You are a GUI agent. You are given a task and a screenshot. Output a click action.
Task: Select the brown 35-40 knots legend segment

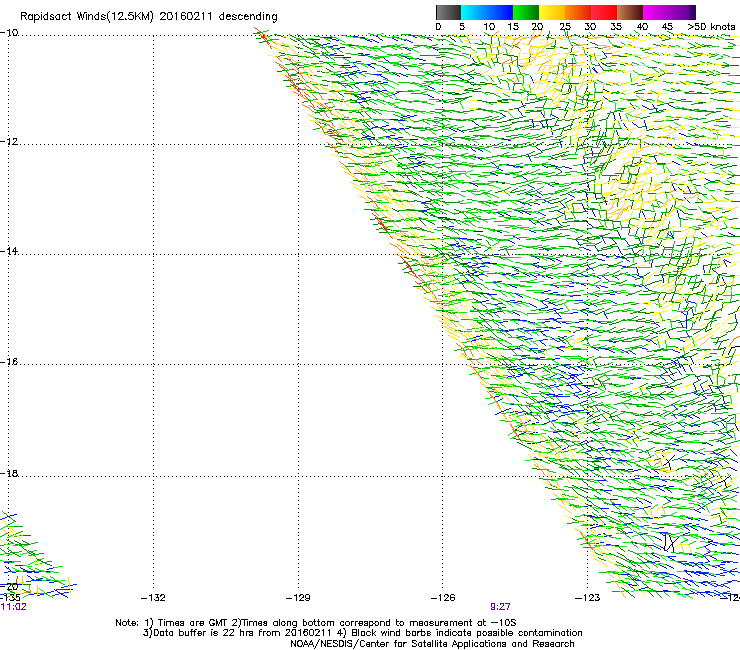(x=630, y=12)
